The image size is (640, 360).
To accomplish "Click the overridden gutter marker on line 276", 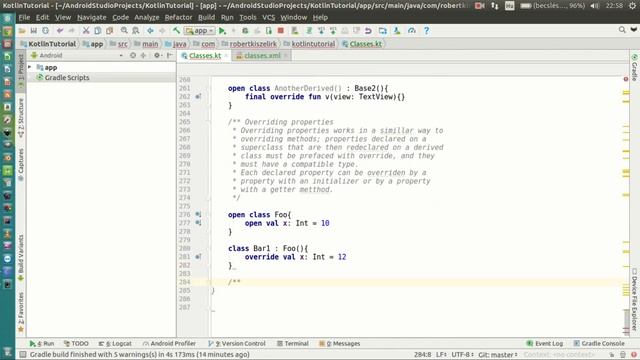I will [198, 214].
